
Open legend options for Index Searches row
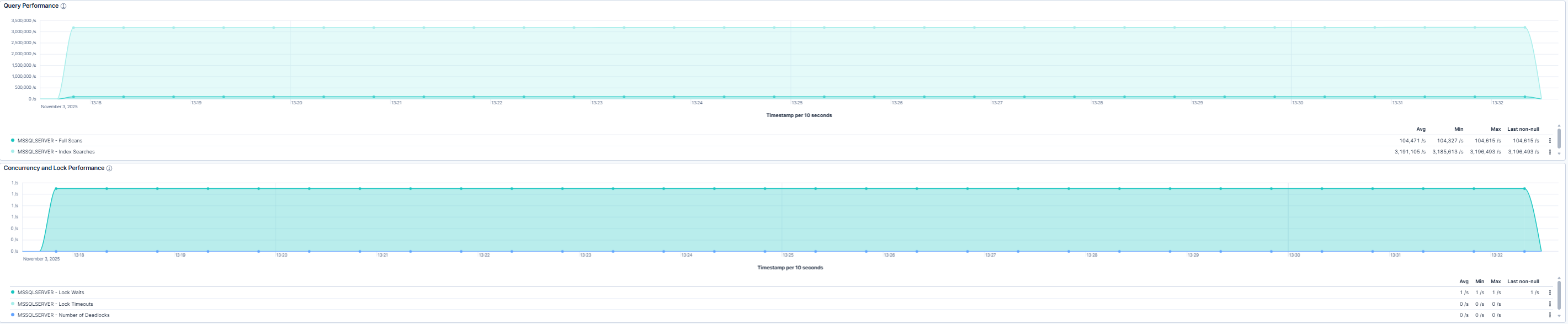(x=1550, y=152)
